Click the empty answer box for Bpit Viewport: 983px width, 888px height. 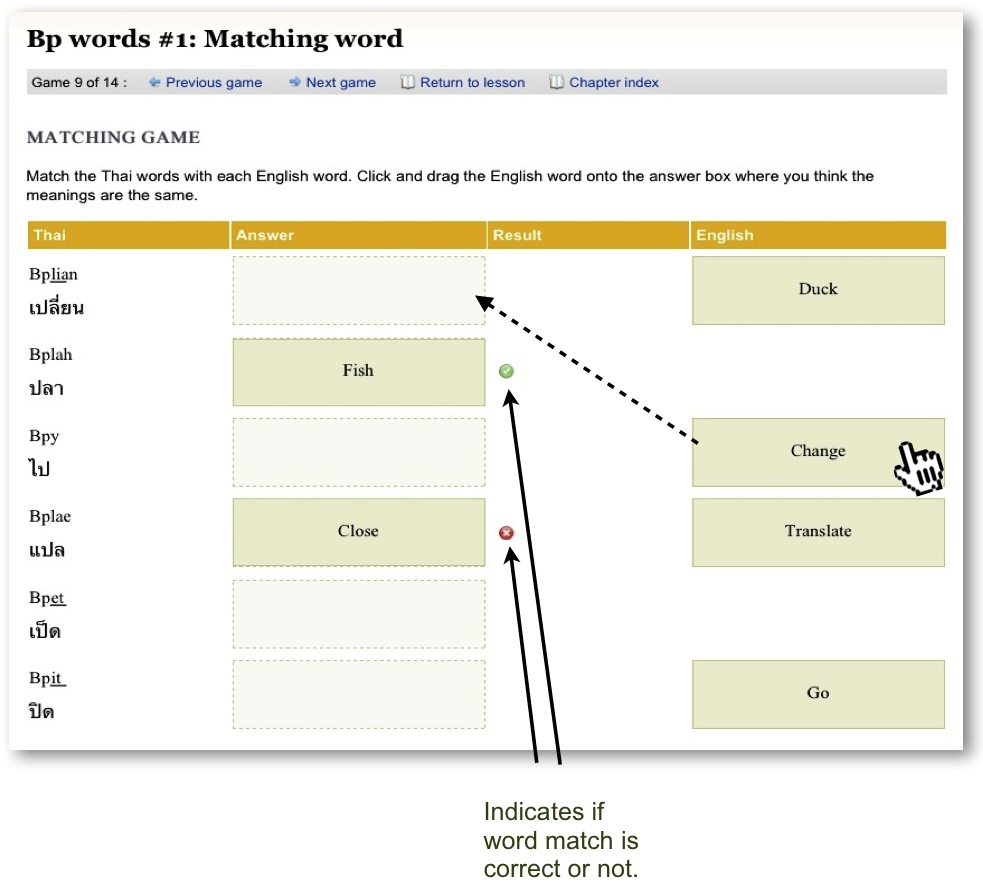(x=359, y=694)
